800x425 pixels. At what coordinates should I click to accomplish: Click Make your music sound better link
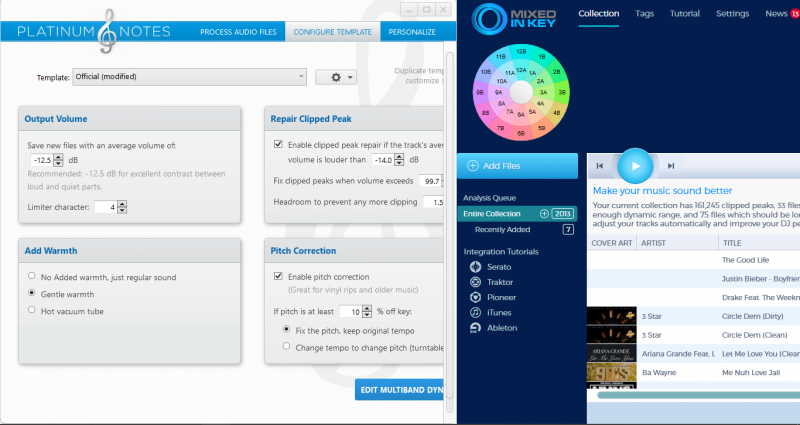pyautogui.click(x=662, y=191)
